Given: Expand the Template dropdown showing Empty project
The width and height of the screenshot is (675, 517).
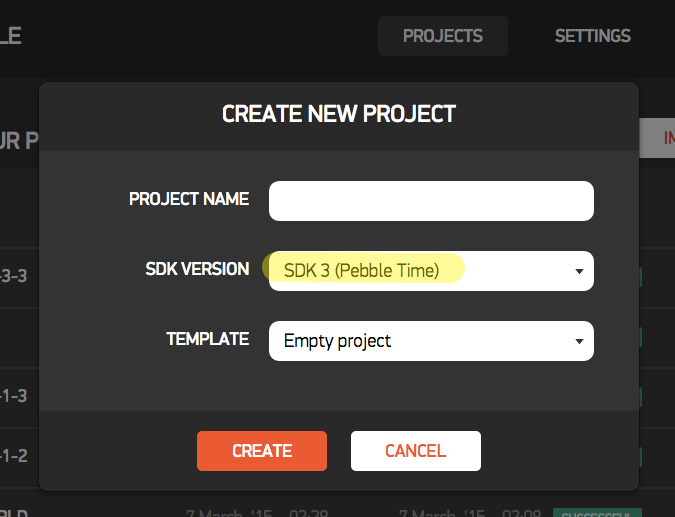Looking at the screenshot, I should [x=431, y=341].
